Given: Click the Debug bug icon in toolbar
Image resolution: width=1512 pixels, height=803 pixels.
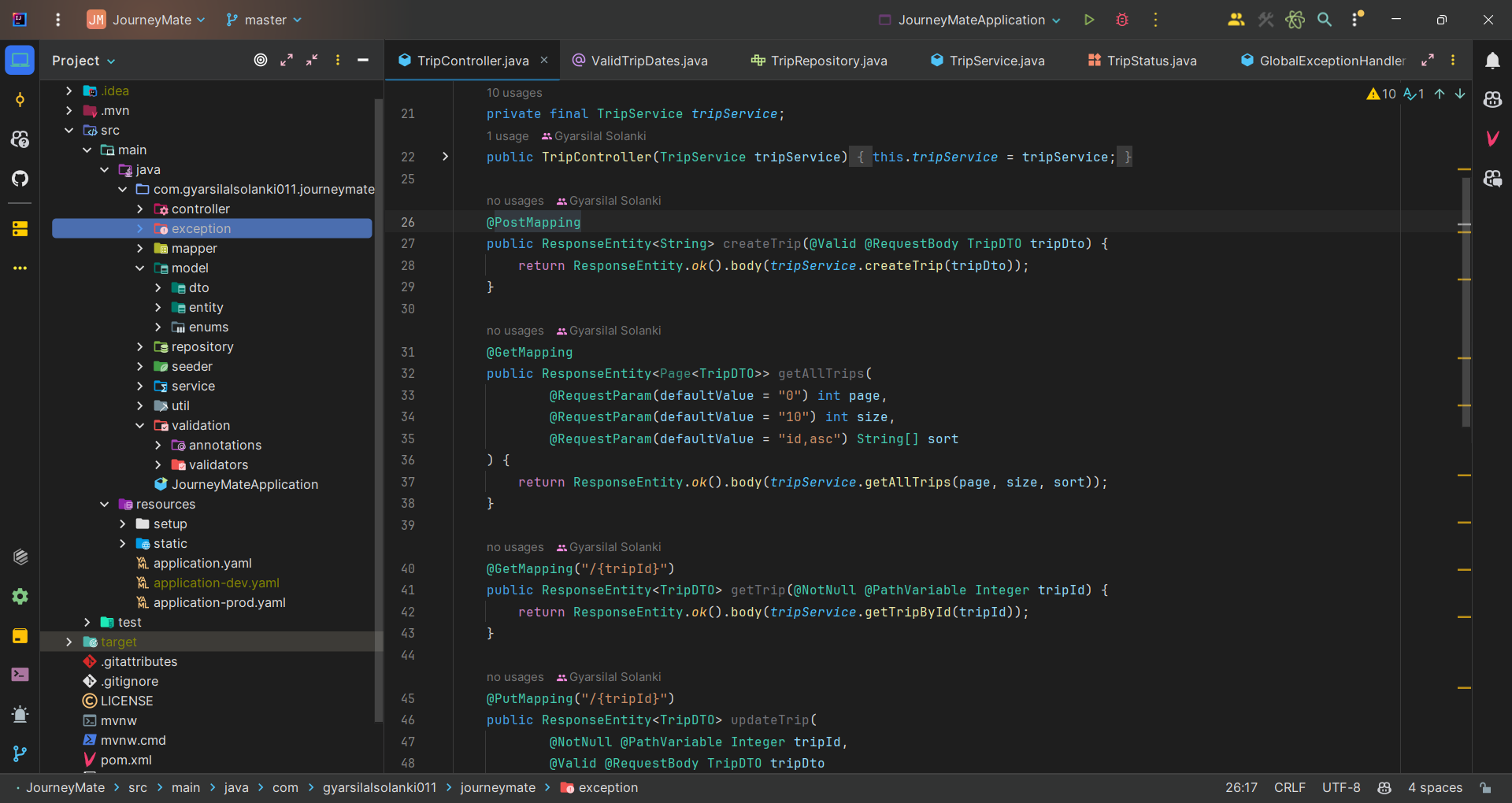Looking at the screenshot, I should click(1122, 20).
